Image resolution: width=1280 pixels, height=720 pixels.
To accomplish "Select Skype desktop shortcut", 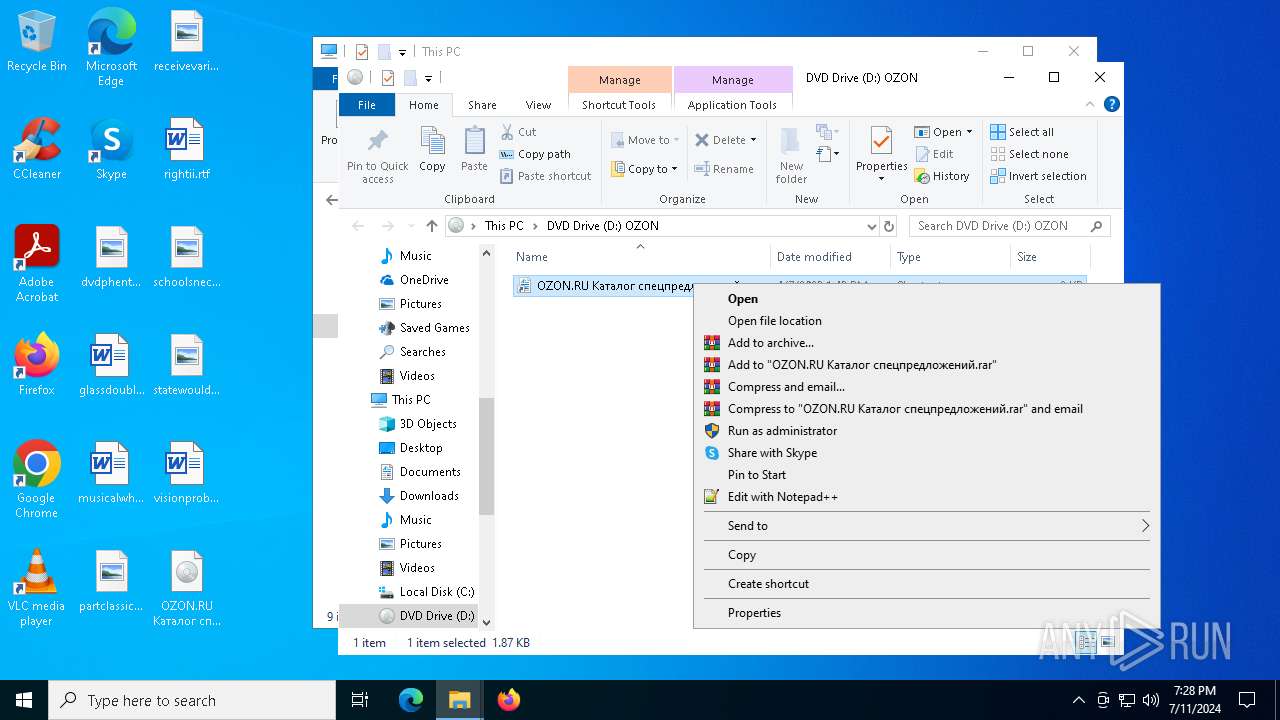I will click(111, 149).
